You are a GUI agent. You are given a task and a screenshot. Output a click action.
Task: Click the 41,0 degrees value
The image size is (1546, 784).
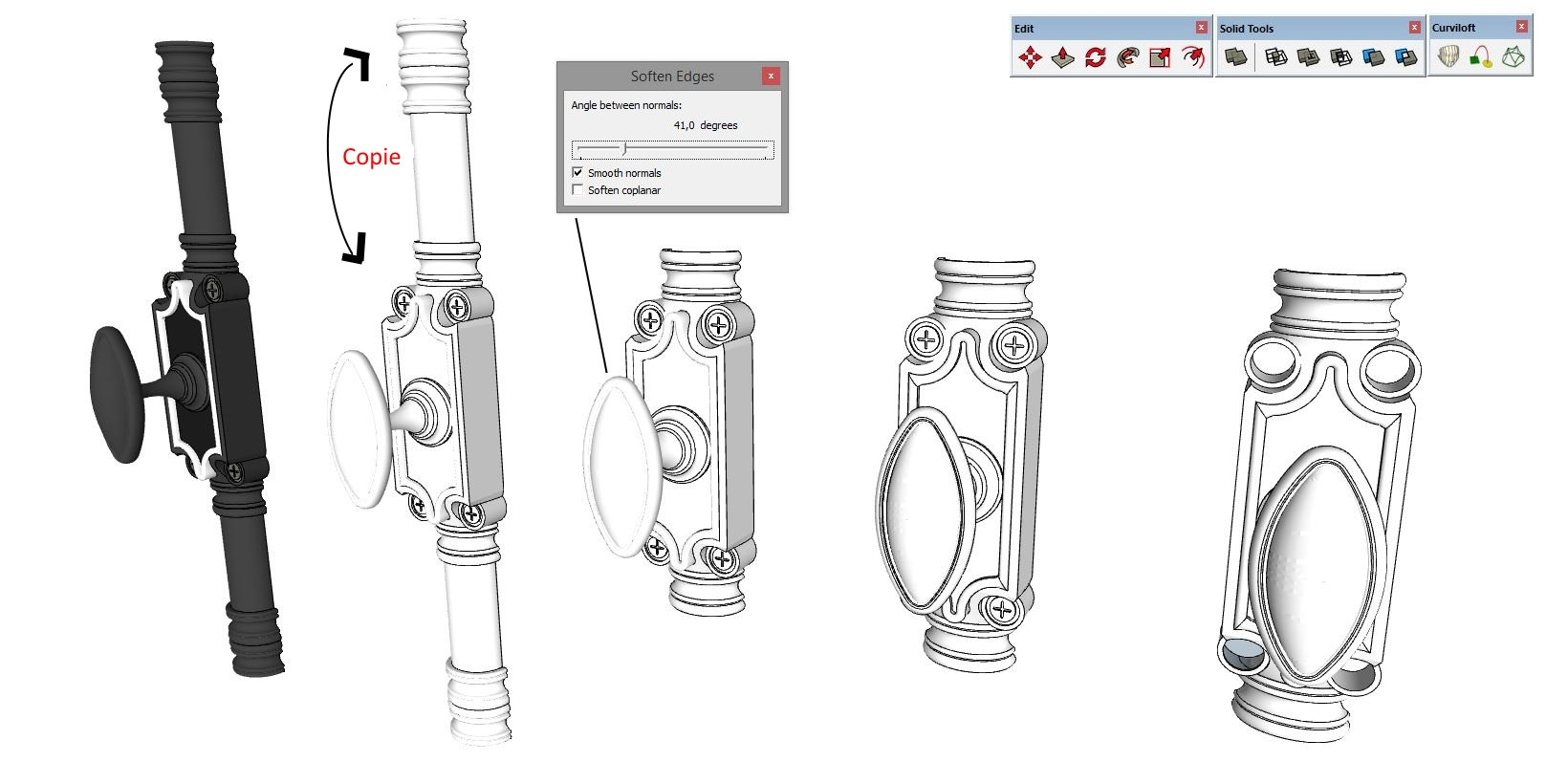706,125
